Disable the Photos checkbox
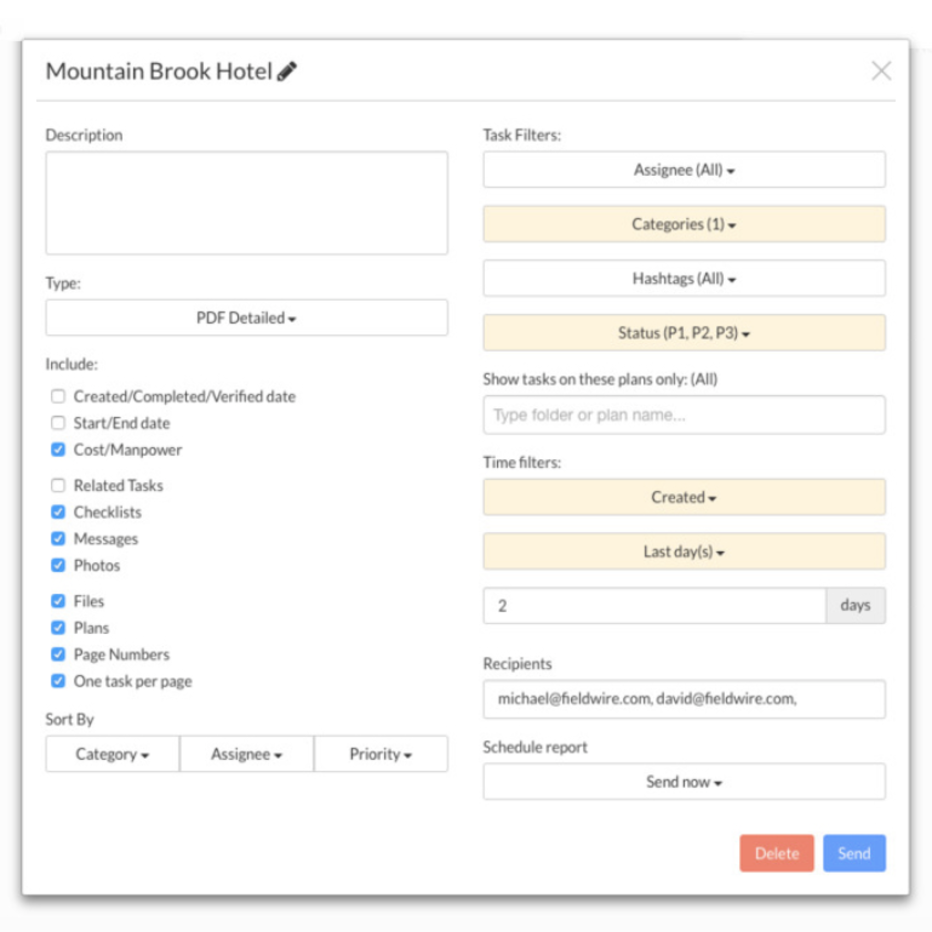This screenshot has height=932, width=932. pyautogui.click(x=58, y=565)
